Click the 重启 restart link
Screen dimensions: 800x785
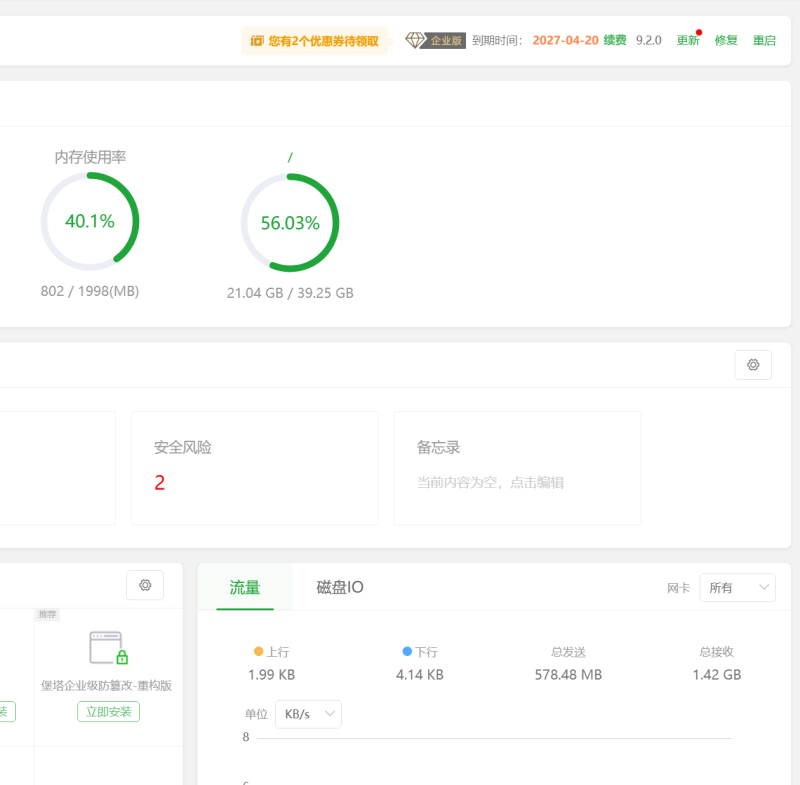(764, 41)
